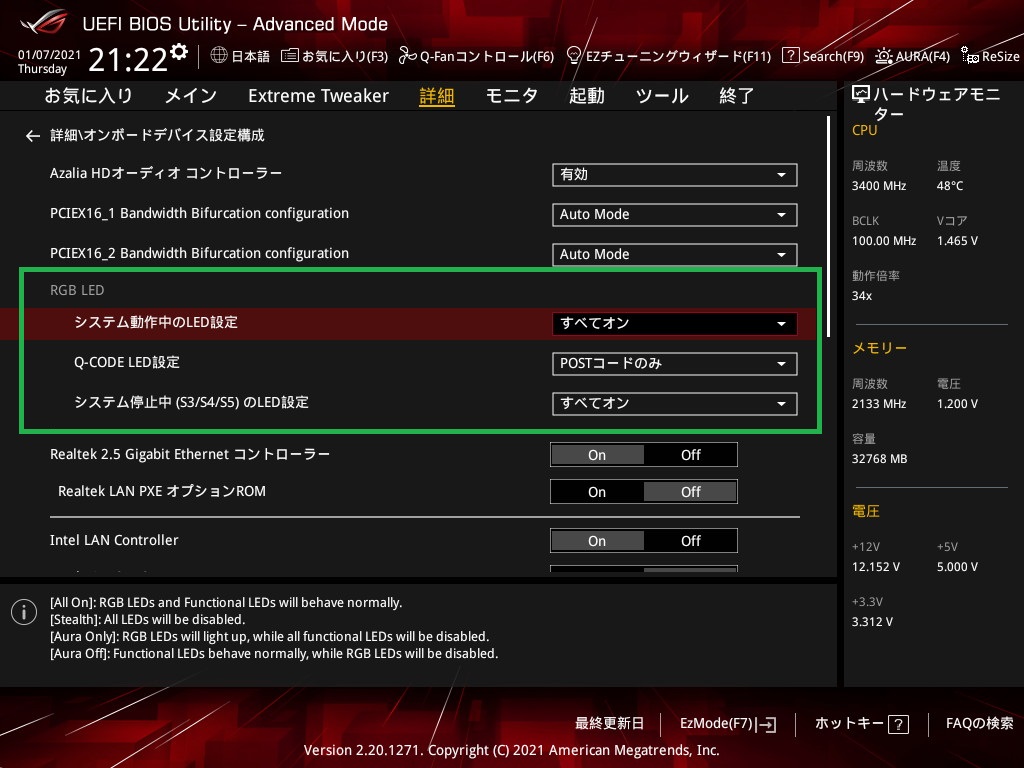Select PCIEX16_1 Bandwidth Bifurcation configuration label
The width and height of the screenshot is (1024, 768).
199,214
